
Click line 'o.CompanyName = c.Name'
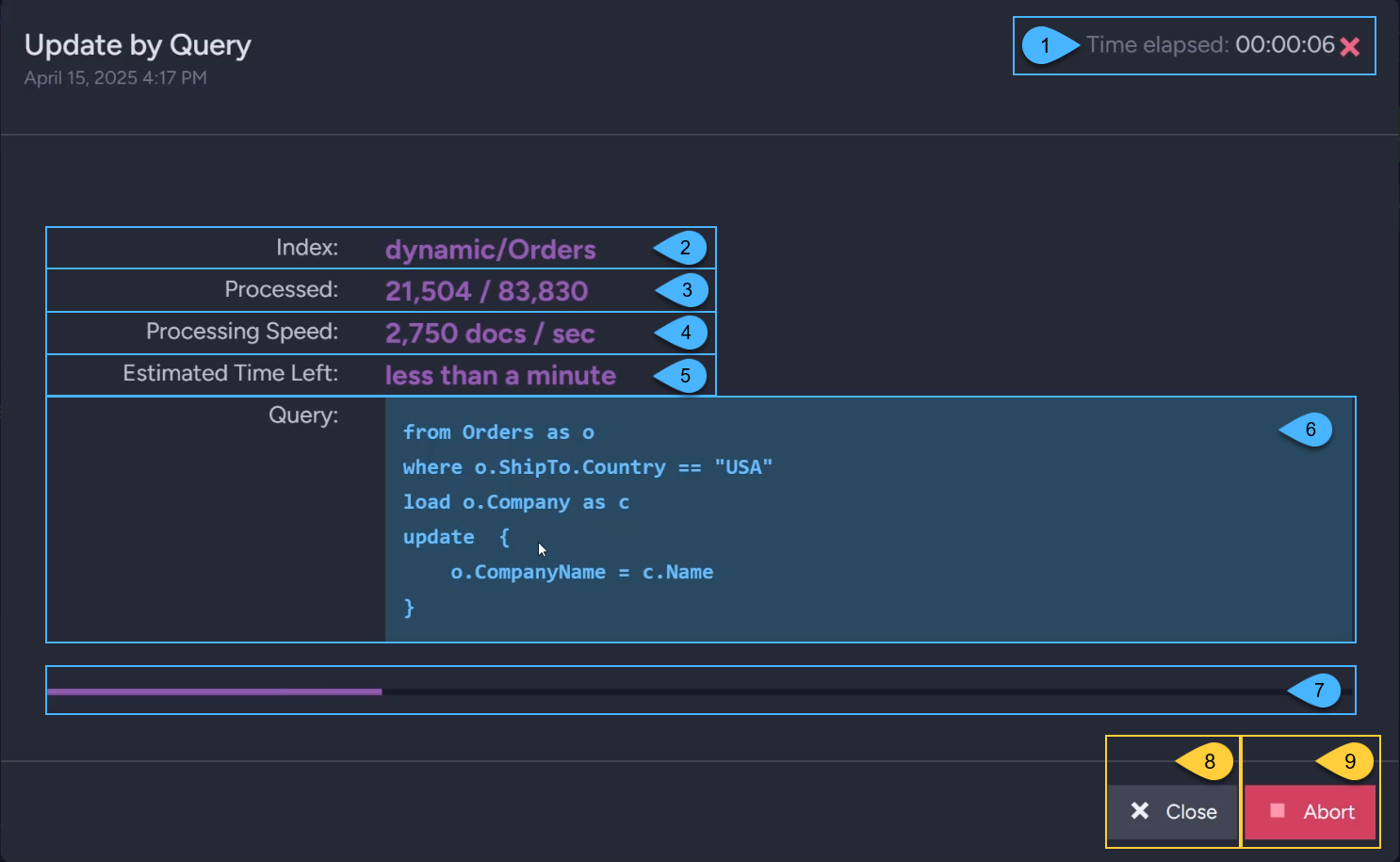tap(582, 572)
